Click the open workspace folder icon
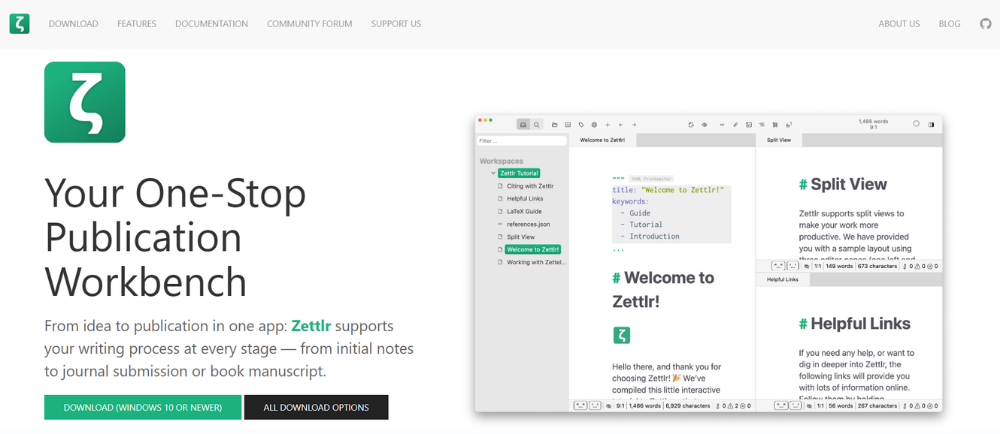The width and height of the screenshot is (1000, 434). pos(555,125)
